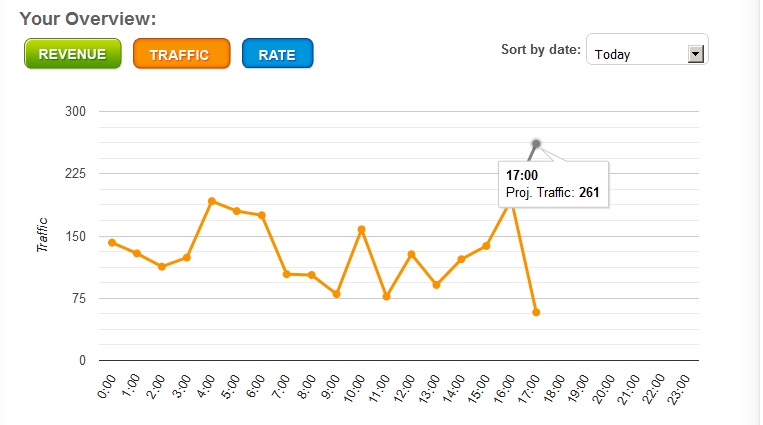The width and height of the screenshot is (763, 425).
Task: Click the 2:00 traffic data point
Action: tap(162, 267)
